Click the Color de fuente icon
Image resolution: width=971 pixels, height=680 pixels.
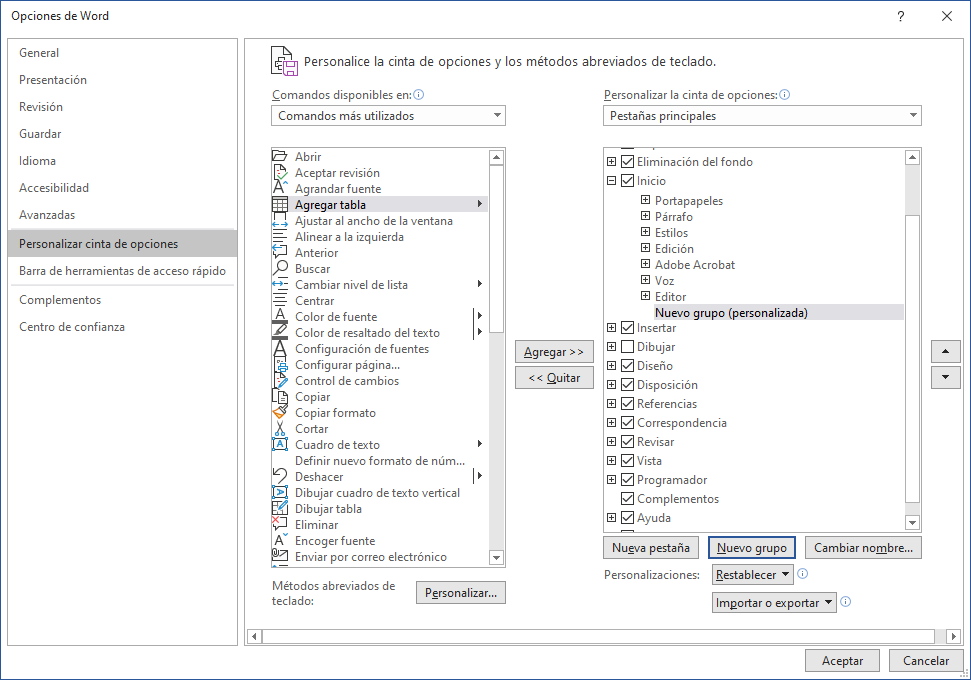[280, 317]
